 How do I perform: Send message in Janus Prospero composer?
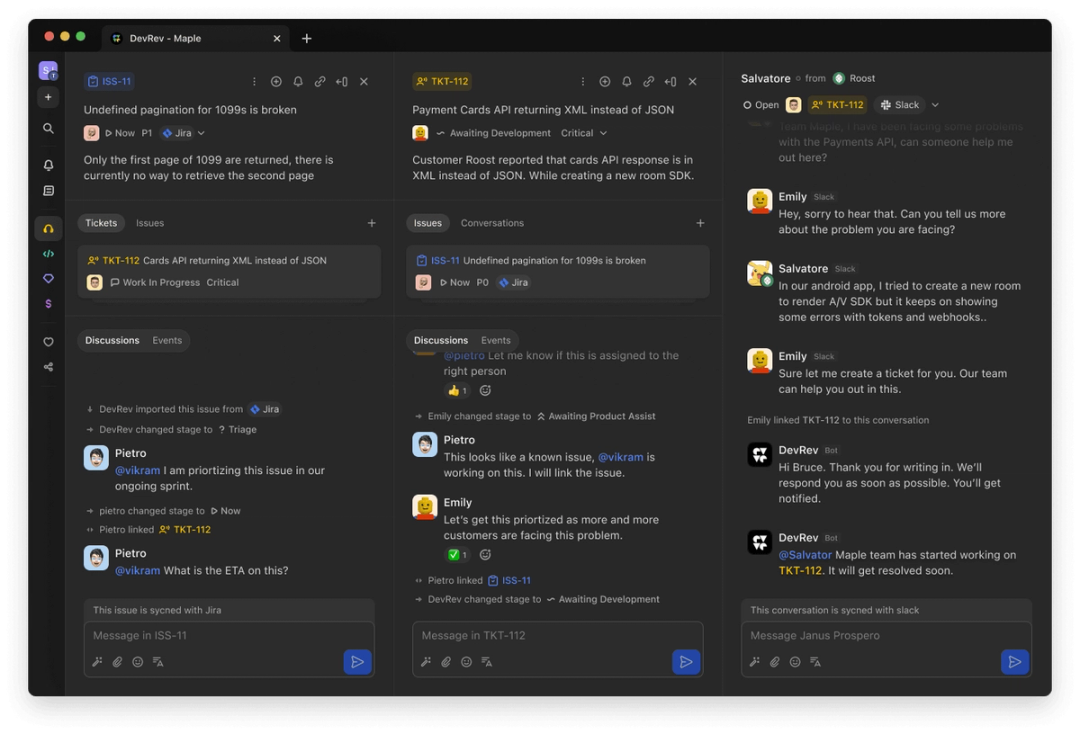[x=1015, y=662]
